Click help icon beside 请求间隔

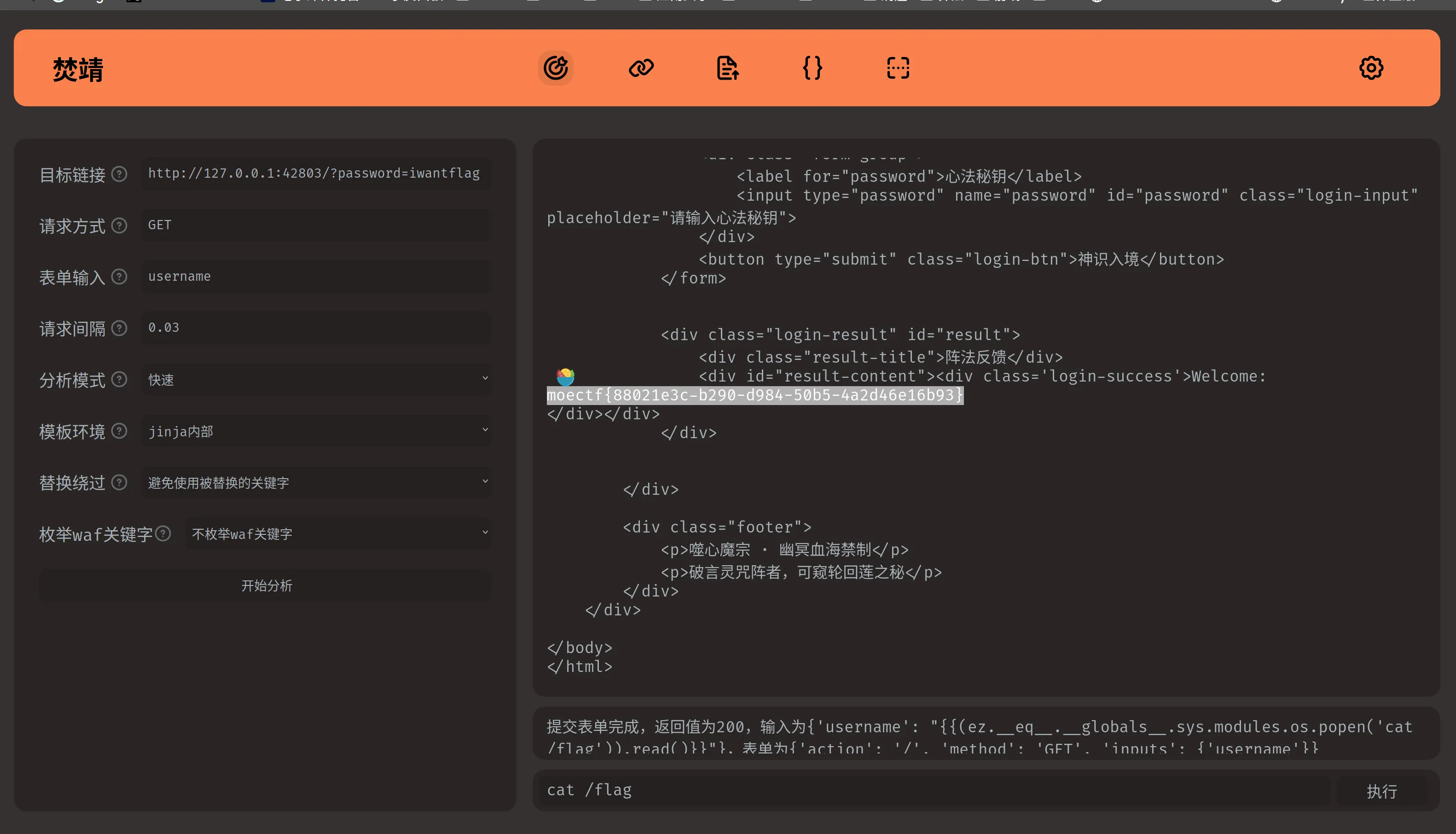[x=119, y=328]
